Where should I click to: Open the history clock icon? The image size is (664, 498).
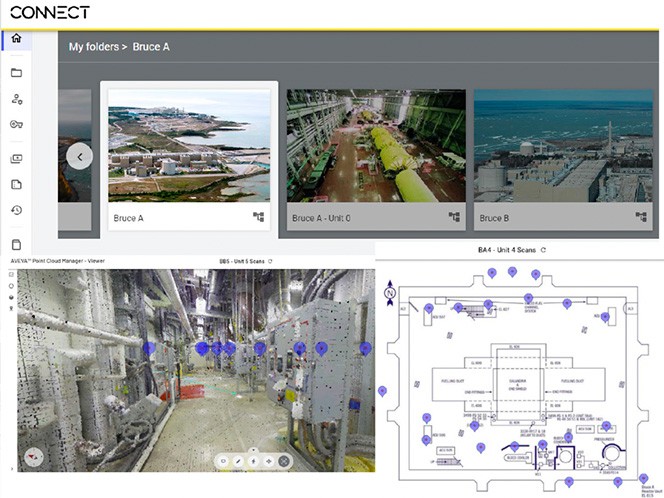[16, 210]
